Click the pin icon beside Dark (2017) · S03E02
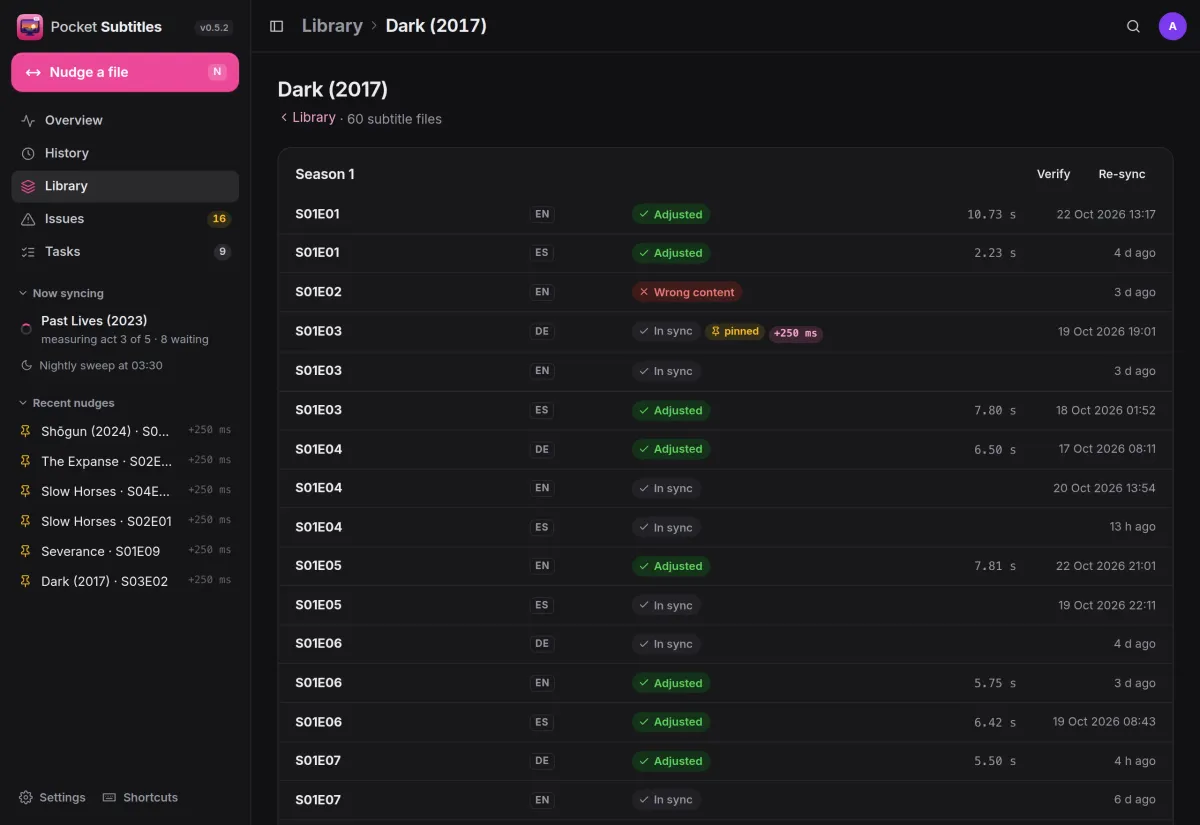Viewport: 1200px width, 825px height. point(26,581)
